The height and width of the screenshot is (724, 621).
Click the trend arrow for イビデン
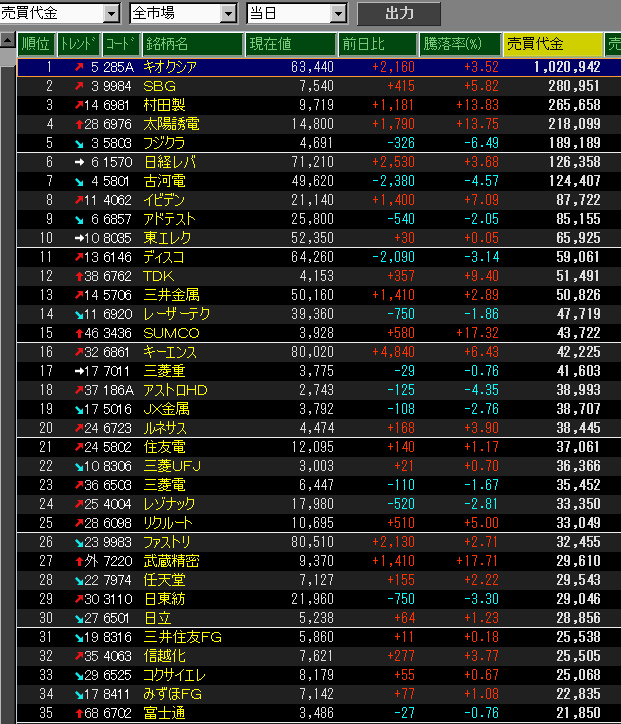pyautogui.click(x=79, y=200)
